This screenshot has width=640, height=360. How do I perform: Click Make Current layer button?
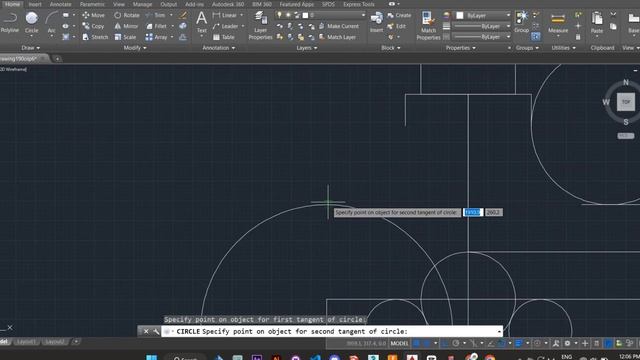pyautogui.click(x=339, y=26)
